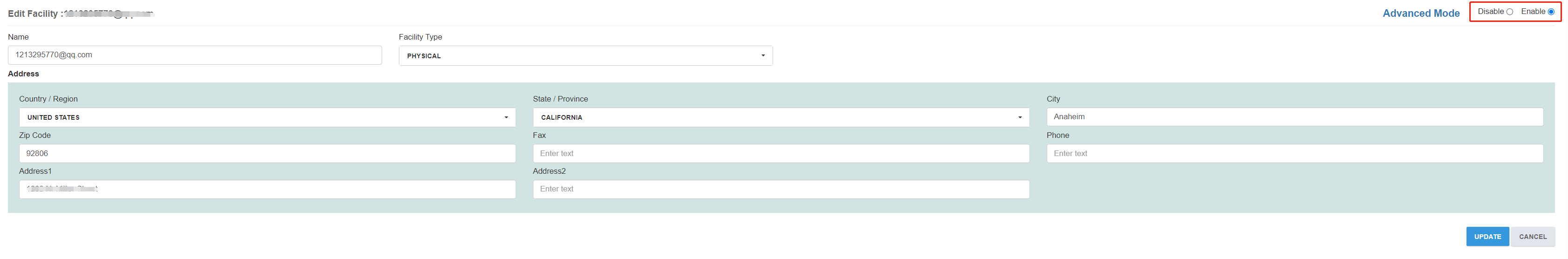Image resolution: width=1568 pixels, height=259 pixels.
Task: Click the Edit Facility page heading
Action: pos(33,14)
